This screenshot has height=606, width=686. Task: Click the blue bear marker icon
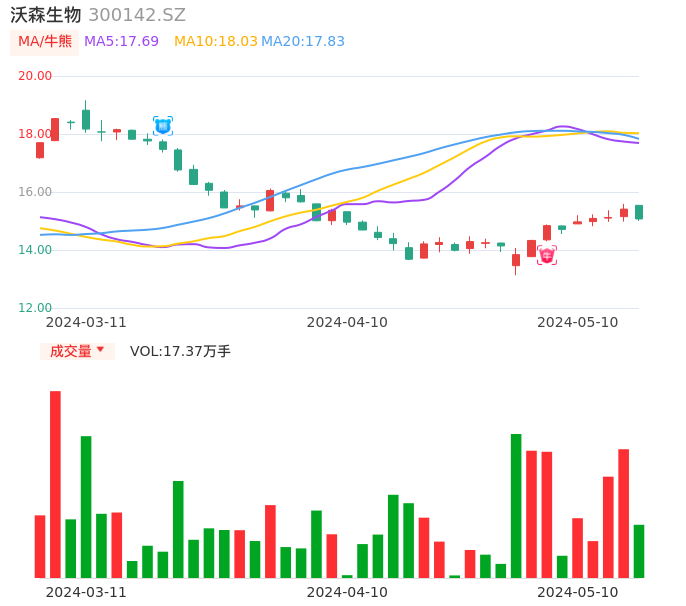pos(162,126)
